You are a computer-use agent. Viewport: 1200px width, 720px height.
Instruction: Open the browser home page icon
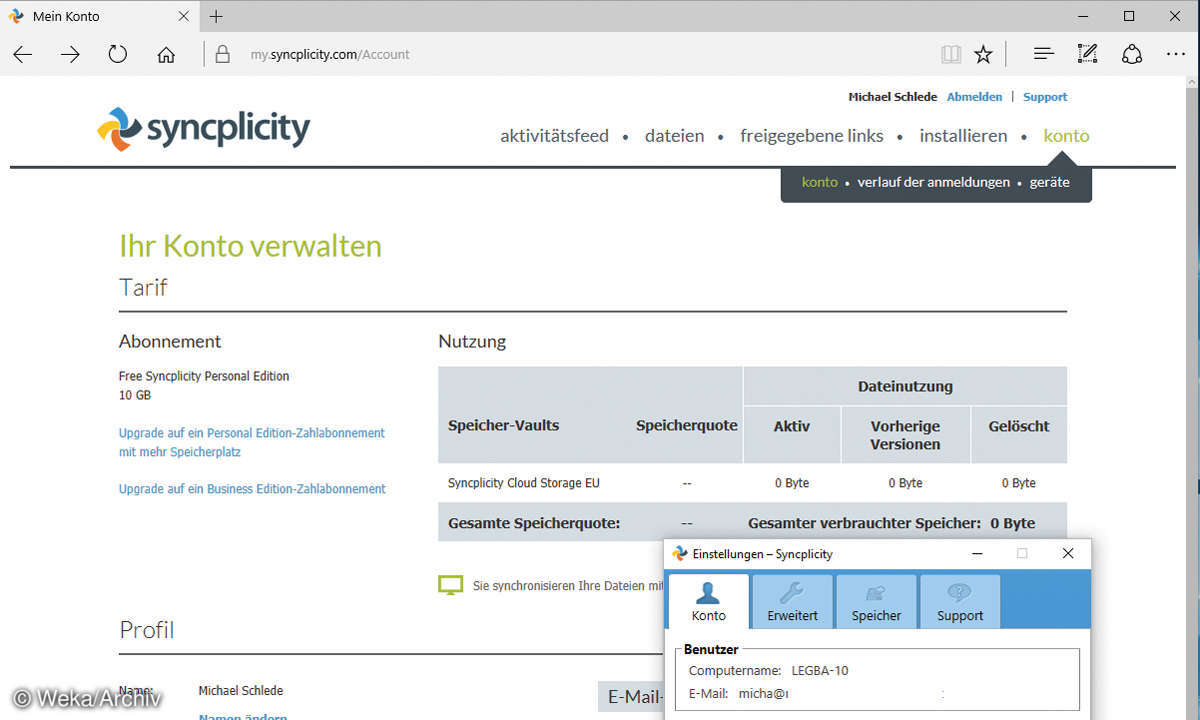tap(166, 54)
